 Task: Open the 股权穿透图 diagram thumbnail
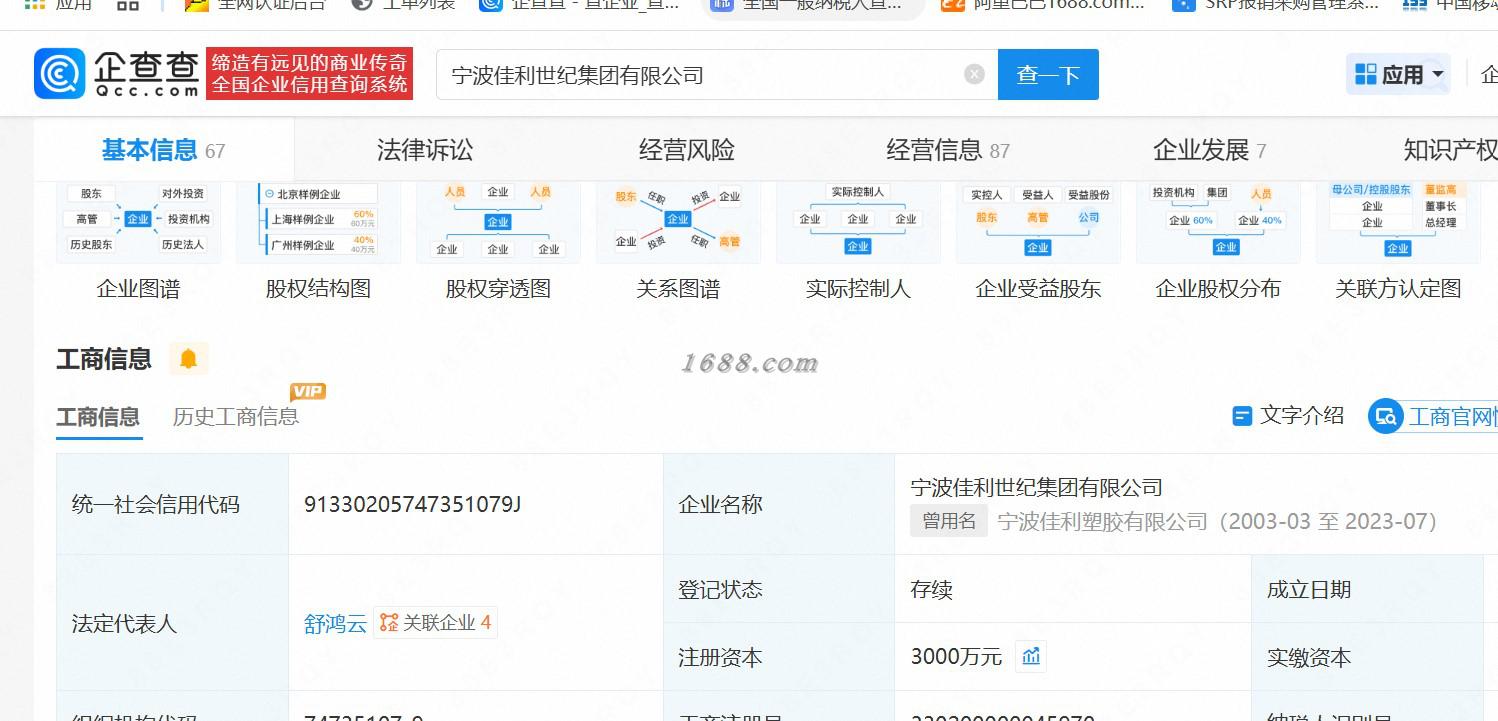(498, 222)
